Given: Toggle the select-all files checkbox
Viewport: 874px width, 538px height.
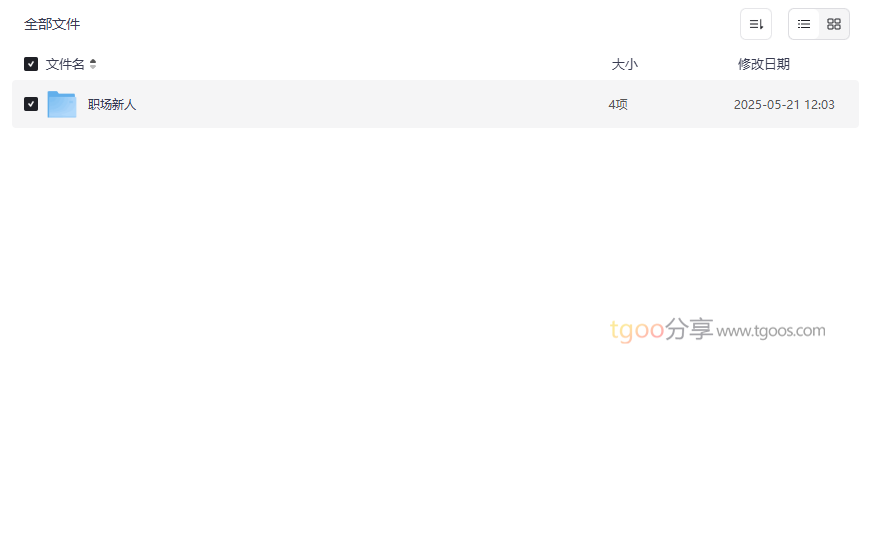Looking at the screenshot, I should (31, 64).
